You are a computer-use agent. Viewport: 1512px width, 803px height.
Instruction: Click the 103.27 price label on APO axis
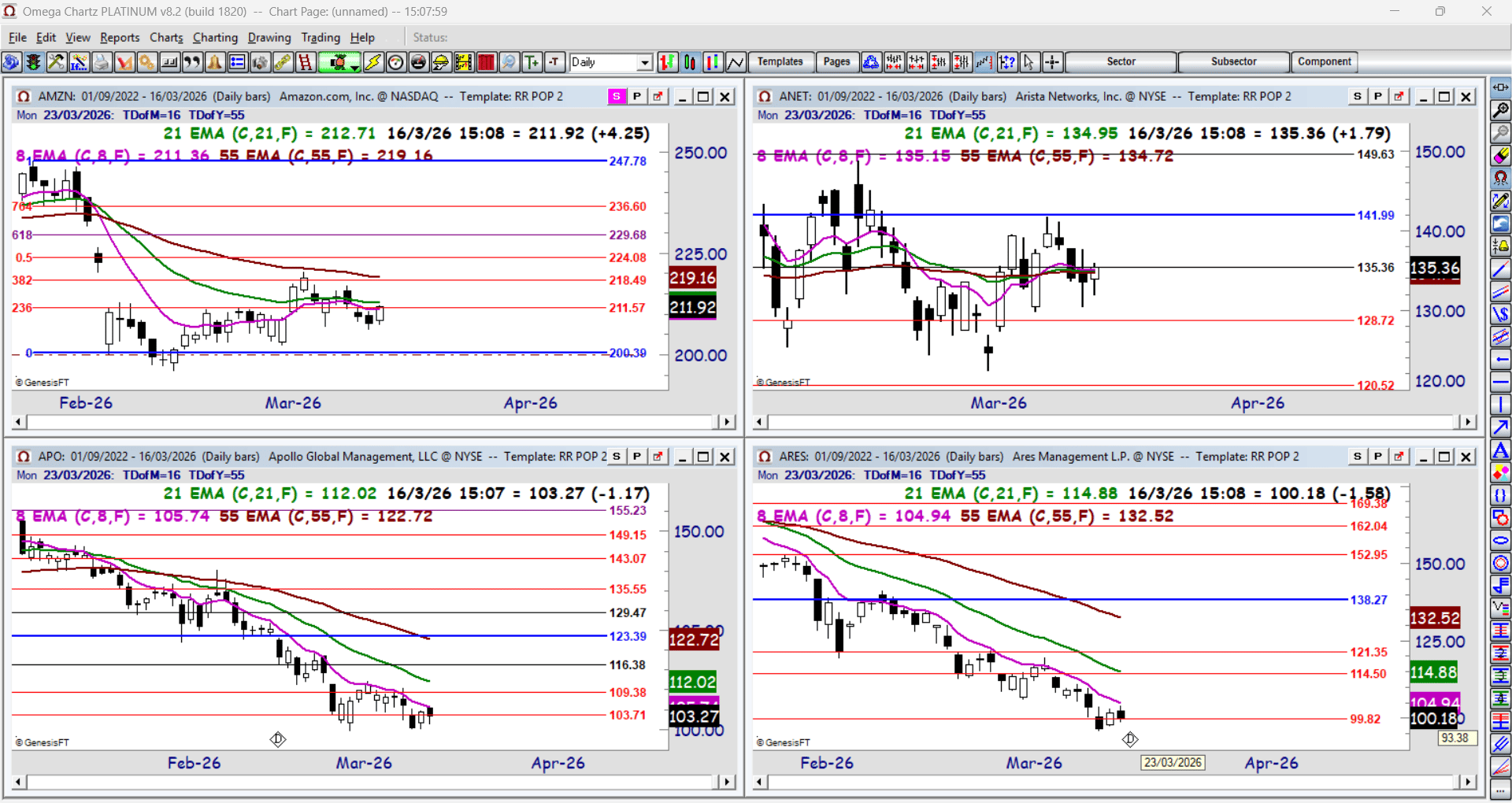coord(693,716)
